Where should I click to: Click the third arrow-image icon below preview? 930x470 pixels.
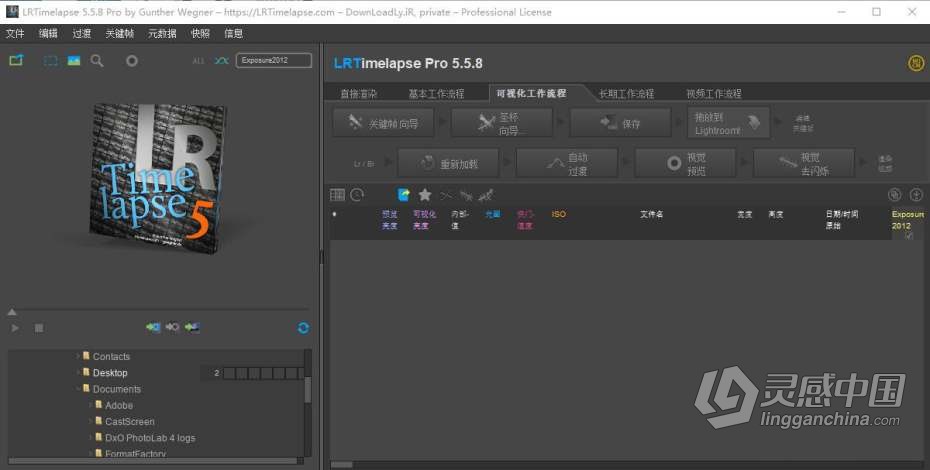point(192,327)
